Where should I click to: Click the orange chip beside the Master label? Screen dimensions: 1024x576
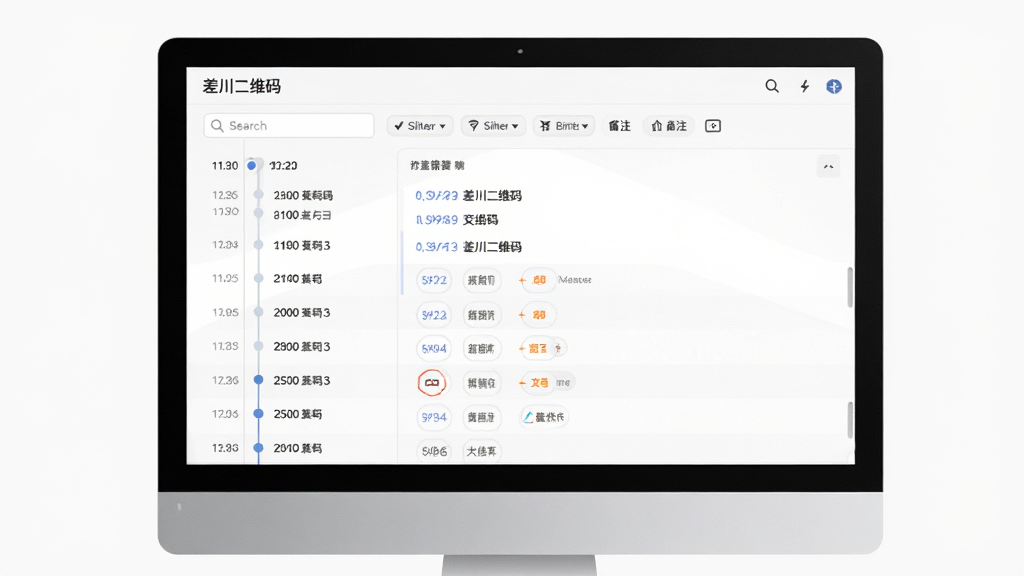pos(537,280)
